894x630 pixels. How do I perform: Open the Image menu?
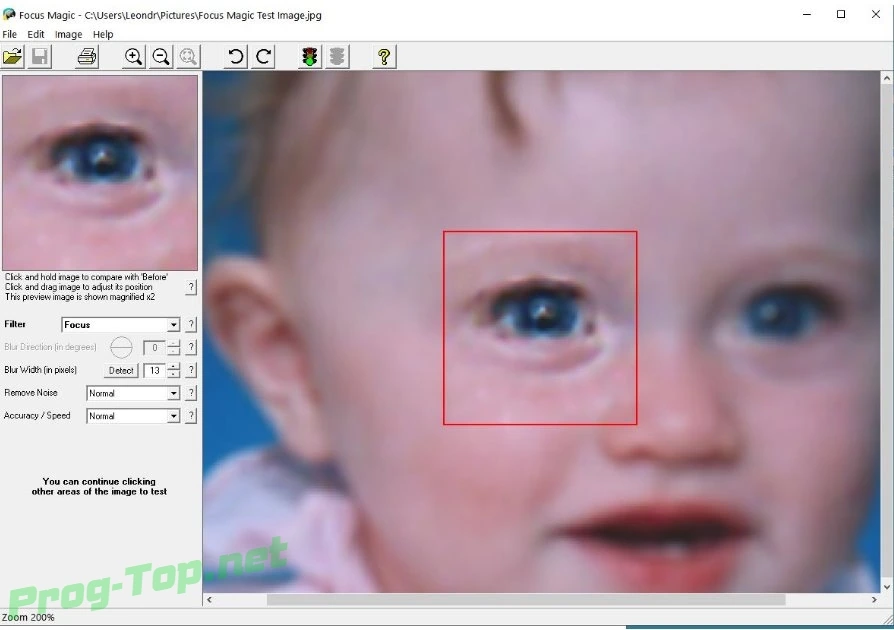[68, 34]
